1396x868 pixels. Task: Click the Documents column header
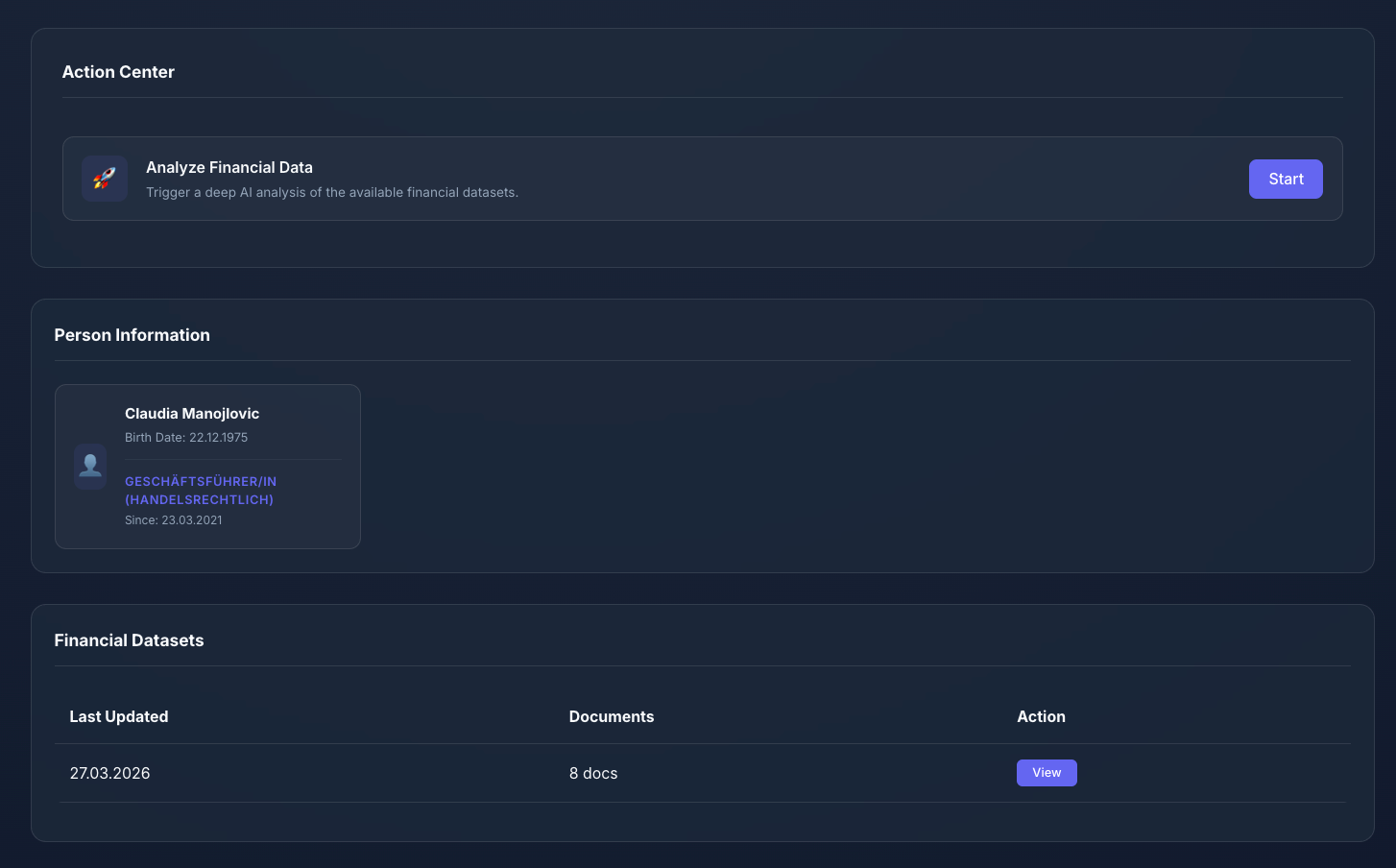coord(612,716)
